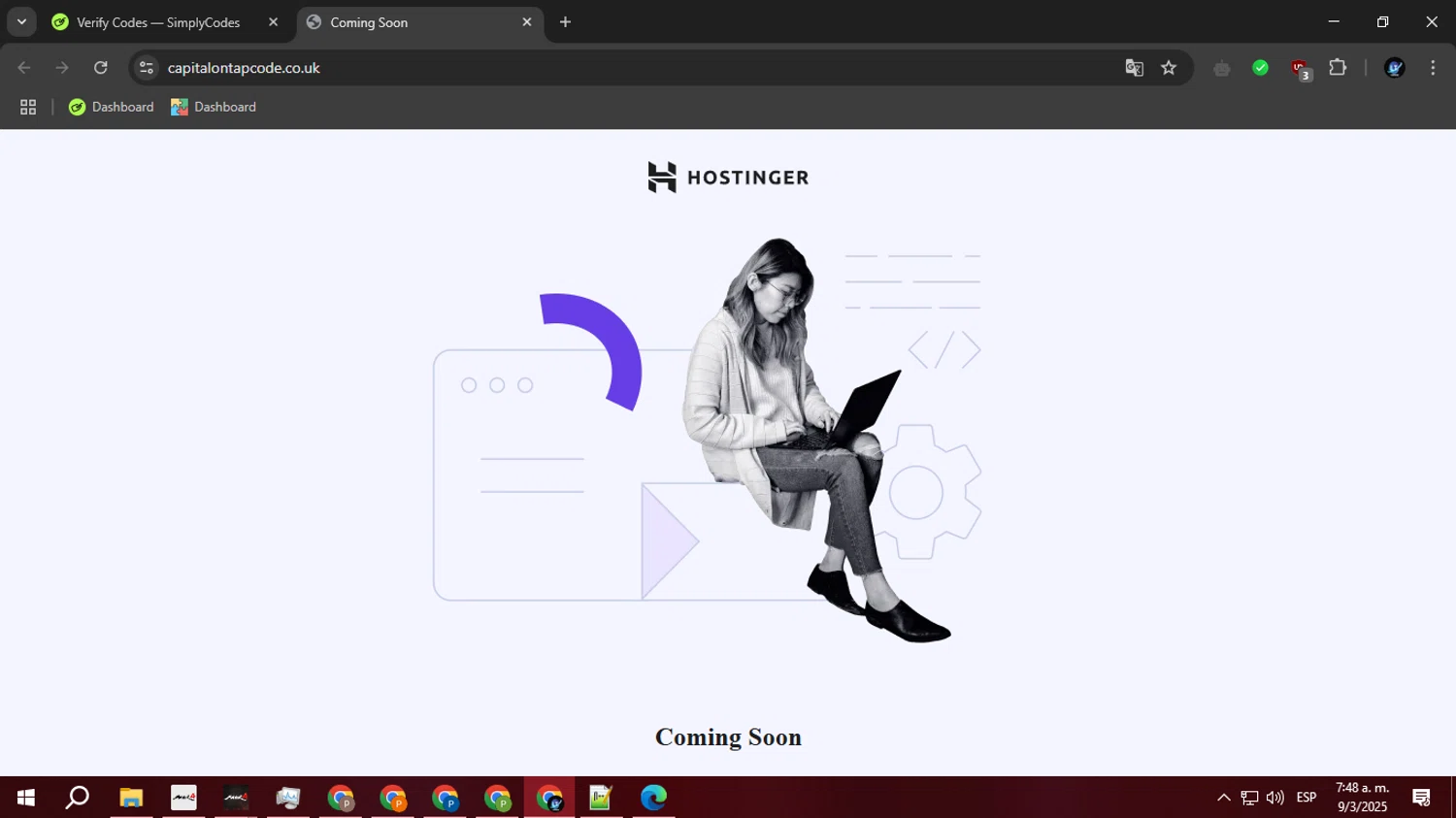Viewport: 1456px width, 818px height.
Task: Close the Coming Soon tab
Action: coord(527,22)
